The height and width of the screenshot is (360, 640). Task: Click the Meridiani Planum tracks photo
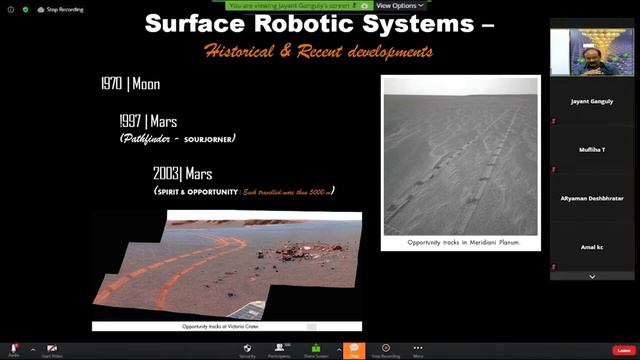pos(461,157)
